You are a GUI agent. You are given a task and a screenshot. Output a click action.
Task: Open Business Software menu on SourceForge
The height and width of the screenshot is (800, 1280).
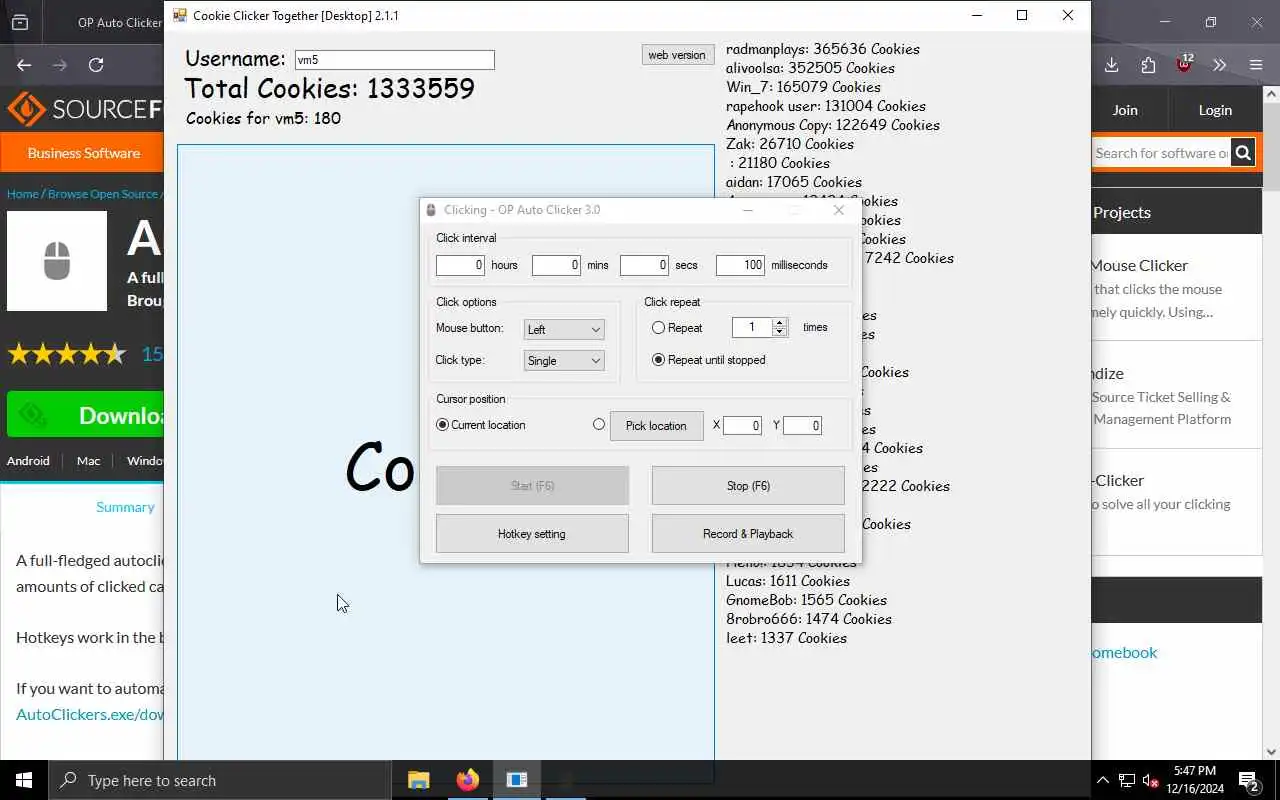(83, 153)
